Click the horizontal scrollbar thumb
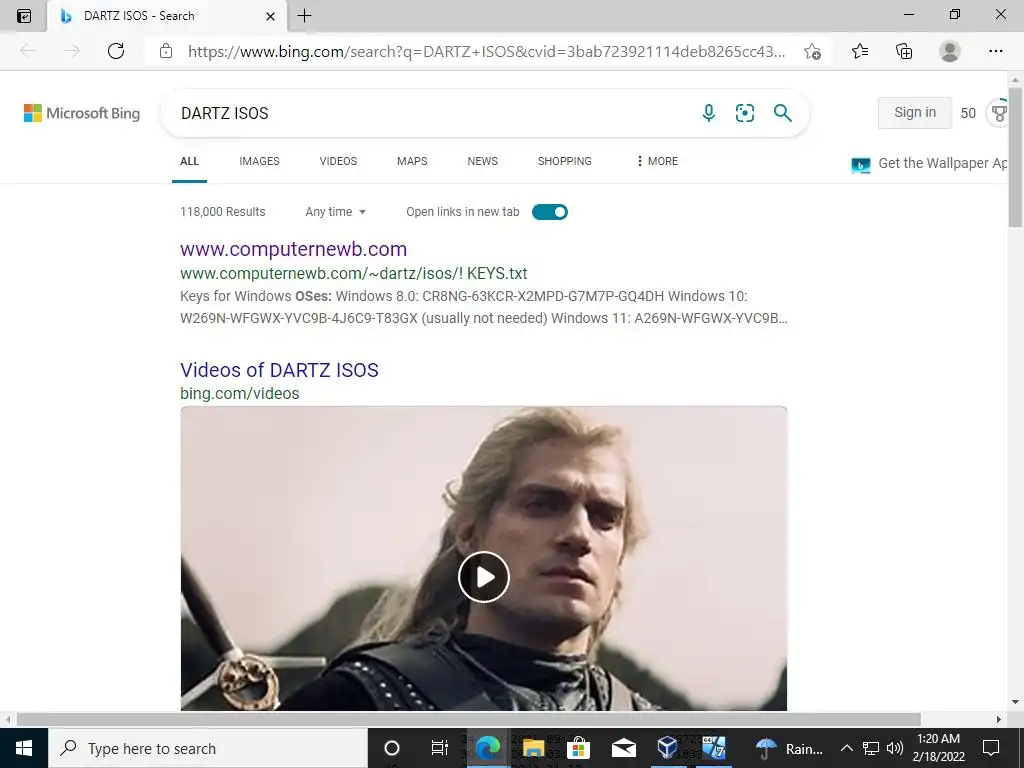Screen dimensions: 1024x768 click(469, 719)
